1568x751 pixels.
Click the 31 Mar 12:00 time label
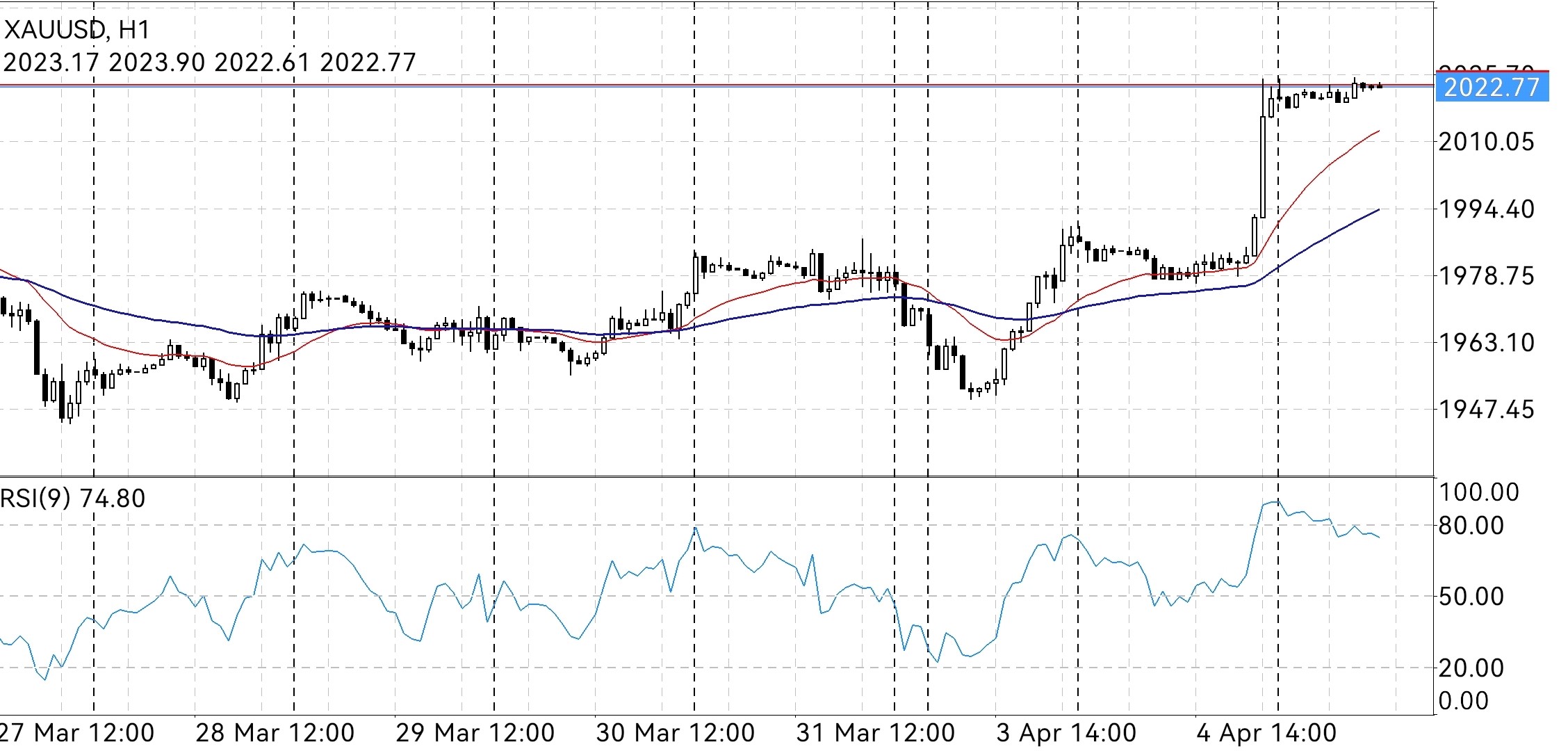(x=876, y=733)
